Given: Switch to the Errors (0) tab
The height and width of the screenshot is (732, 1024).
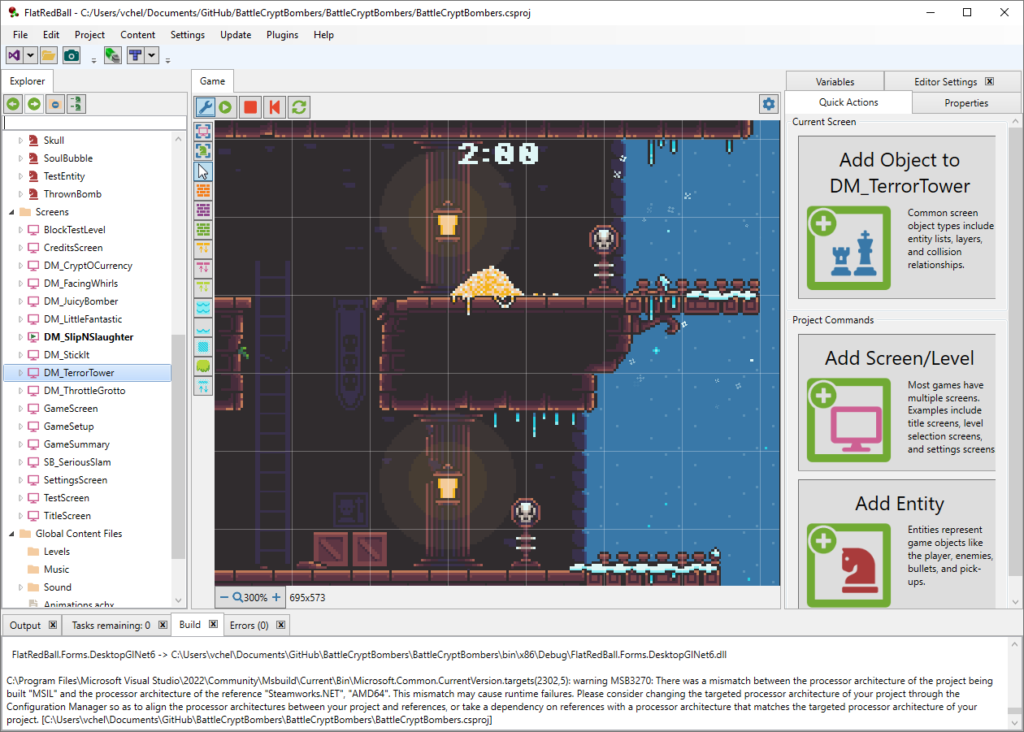Looking at the screenshot, I should coord(248,624).
